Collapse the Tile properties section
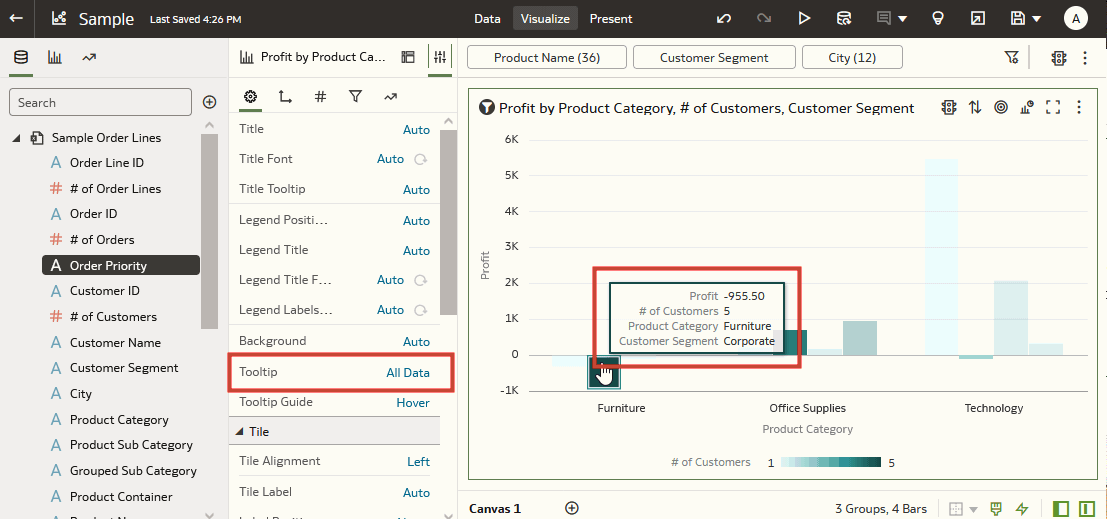Screen dimensions: 1107x519 (239, 432)
